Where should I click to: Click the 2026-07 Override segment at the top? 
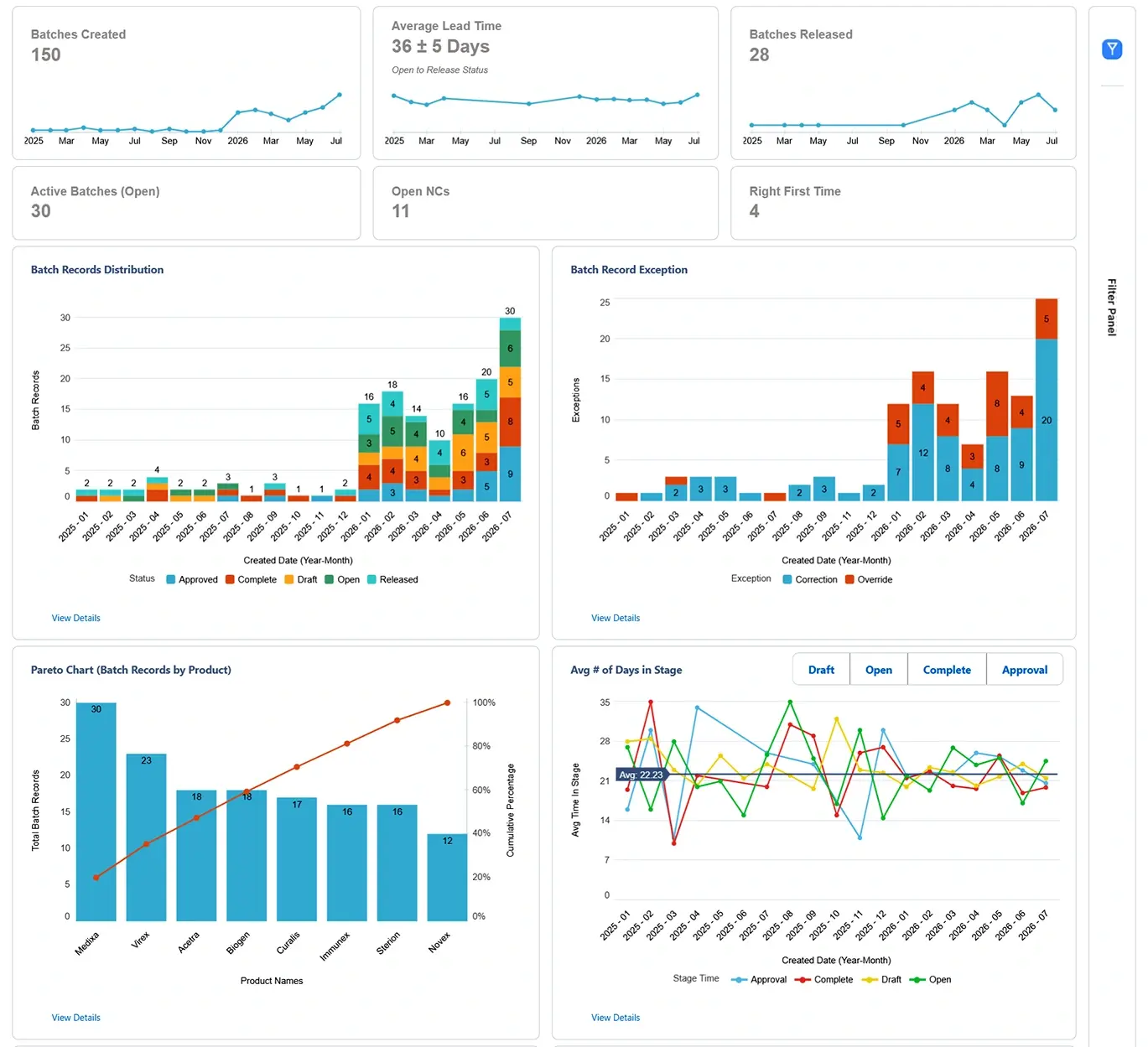tap(1046, 319)
